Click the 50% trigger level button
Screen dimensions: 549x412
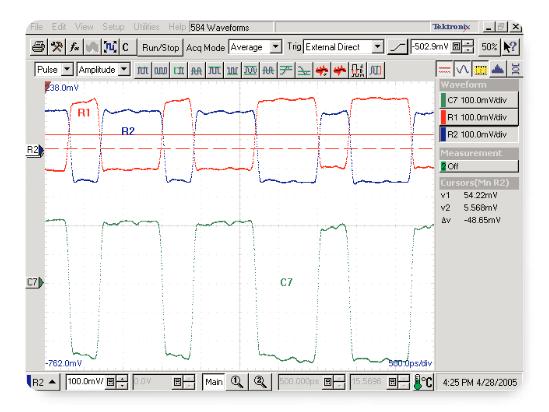pyautogui.click(x=489, y=47)
